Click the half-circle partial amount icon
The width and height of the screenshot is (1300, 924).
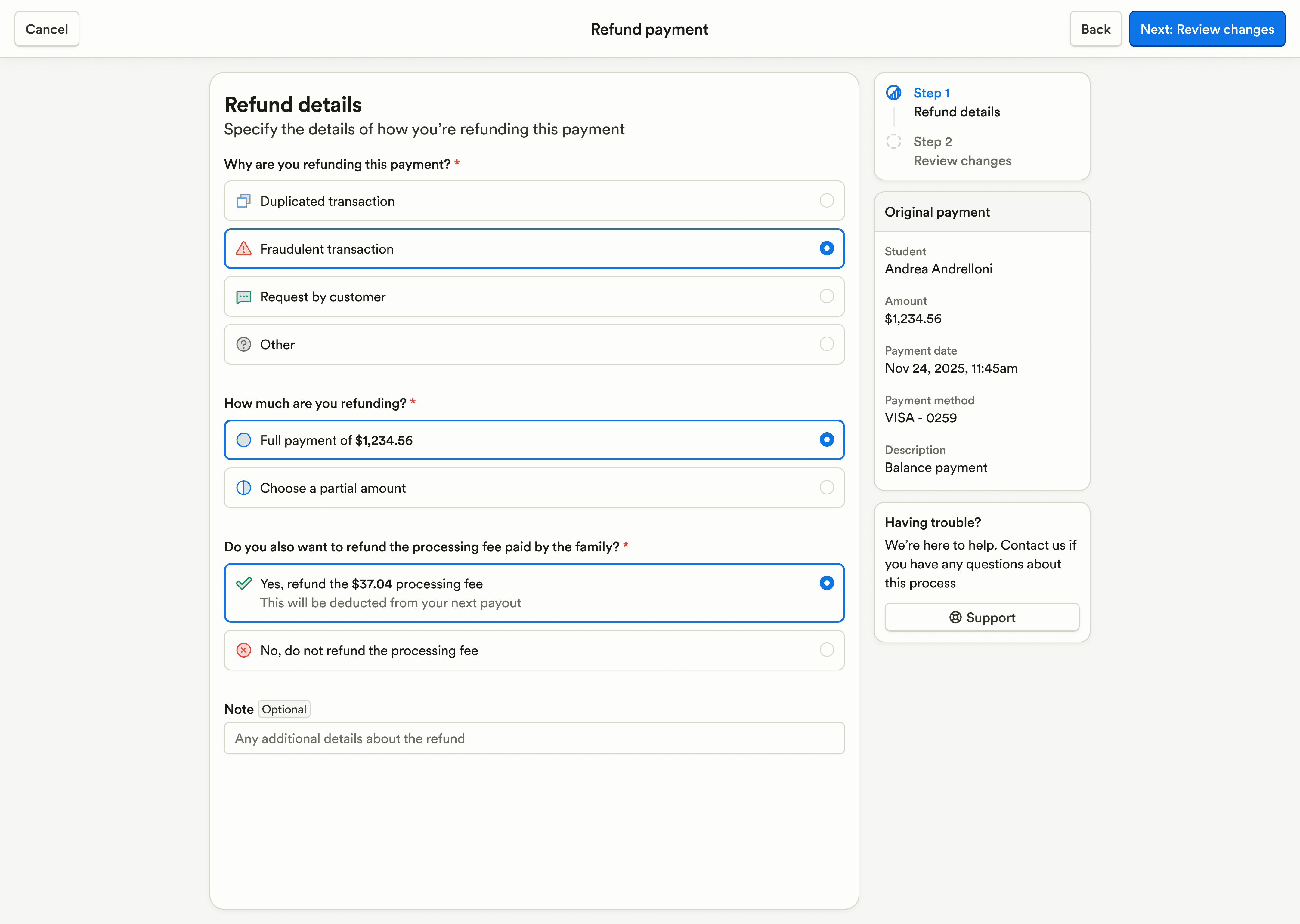[x=244, y=488]
